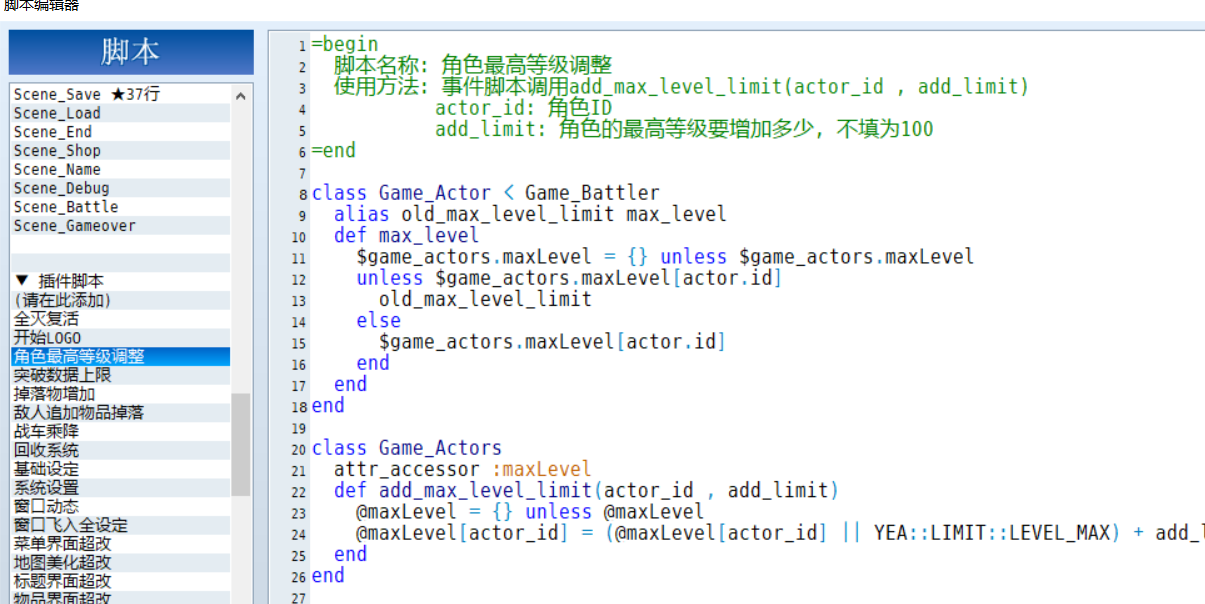This screenshot has height=604, width=1205.
Task: Open the 战车乘降 script
Action: (x=121, y=431)
